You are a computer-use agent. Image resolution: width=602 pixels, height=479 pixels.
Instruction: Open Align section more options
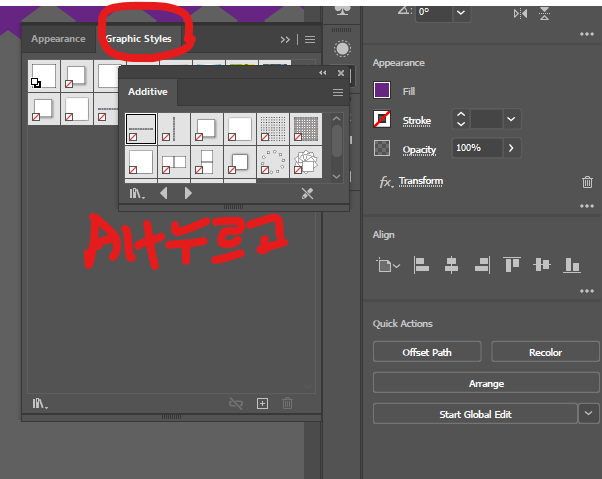coord(587,291)
